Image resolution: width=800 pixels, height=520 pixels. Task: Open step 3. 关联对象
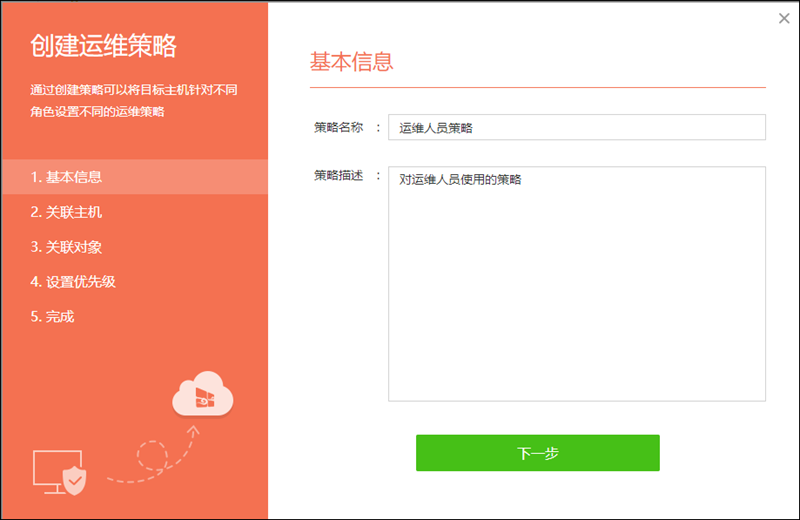[x=66, y=247]
